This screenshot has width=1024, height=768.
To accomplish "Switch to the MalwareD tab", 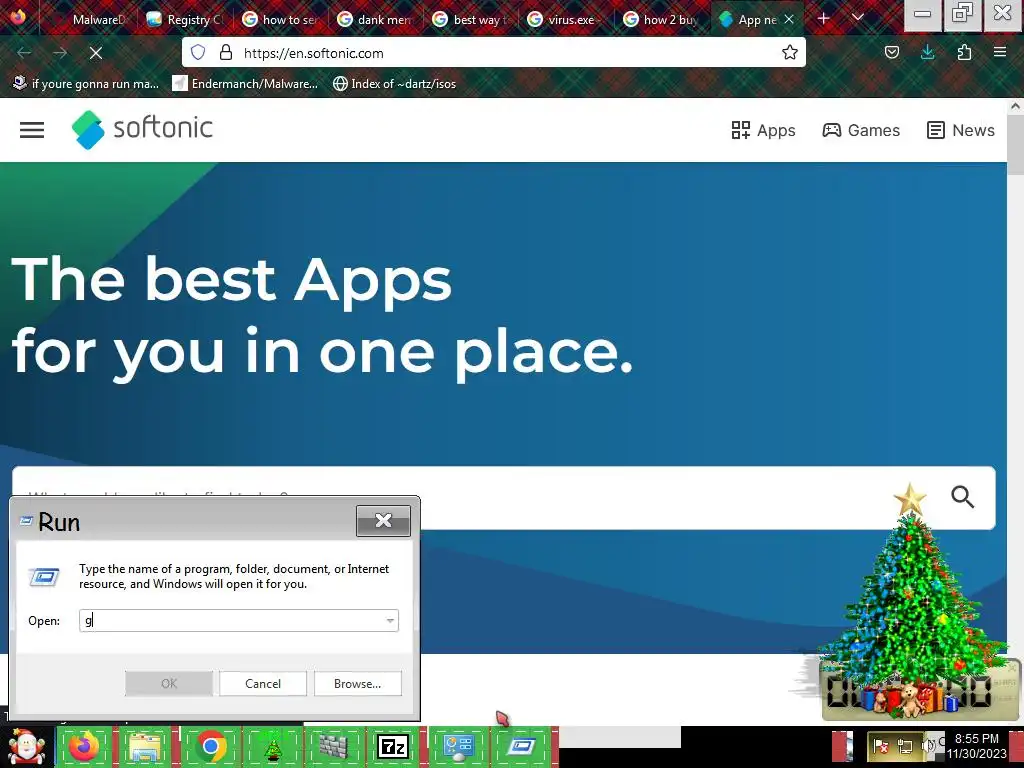I will (x=91, y=20).
